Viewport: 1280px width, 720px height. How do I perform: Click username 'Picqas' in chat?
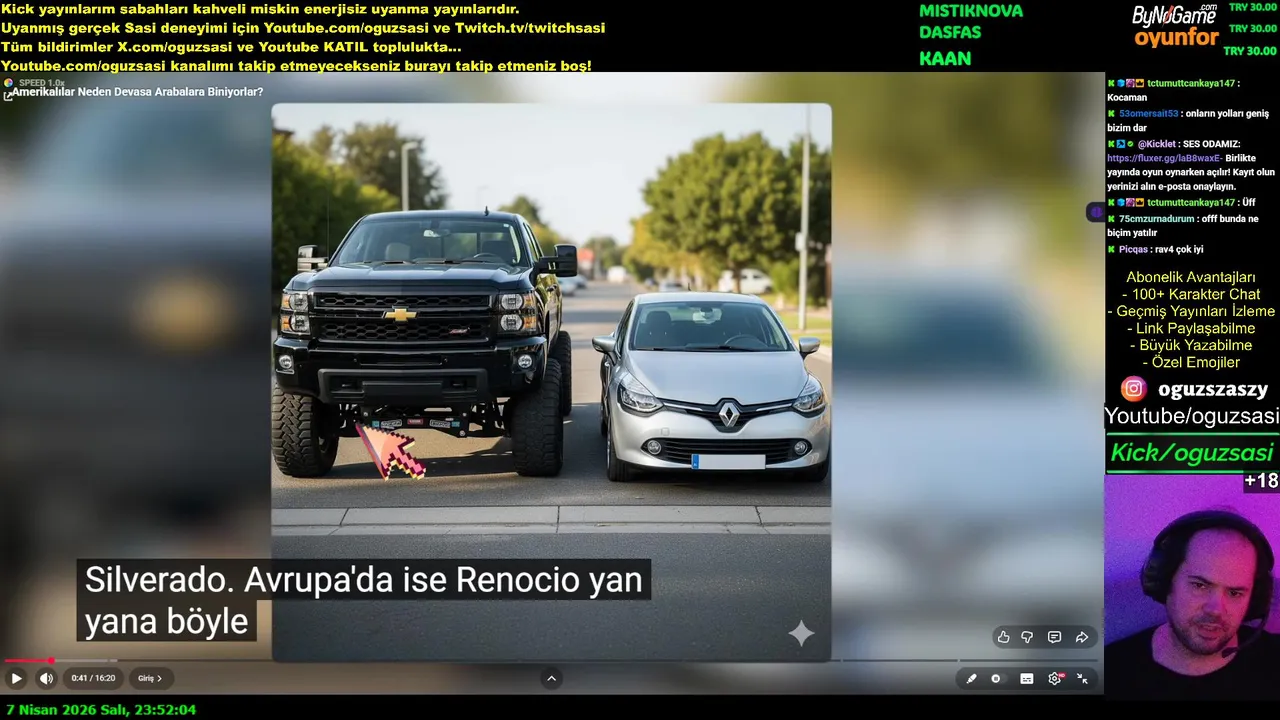(1133, 249)
